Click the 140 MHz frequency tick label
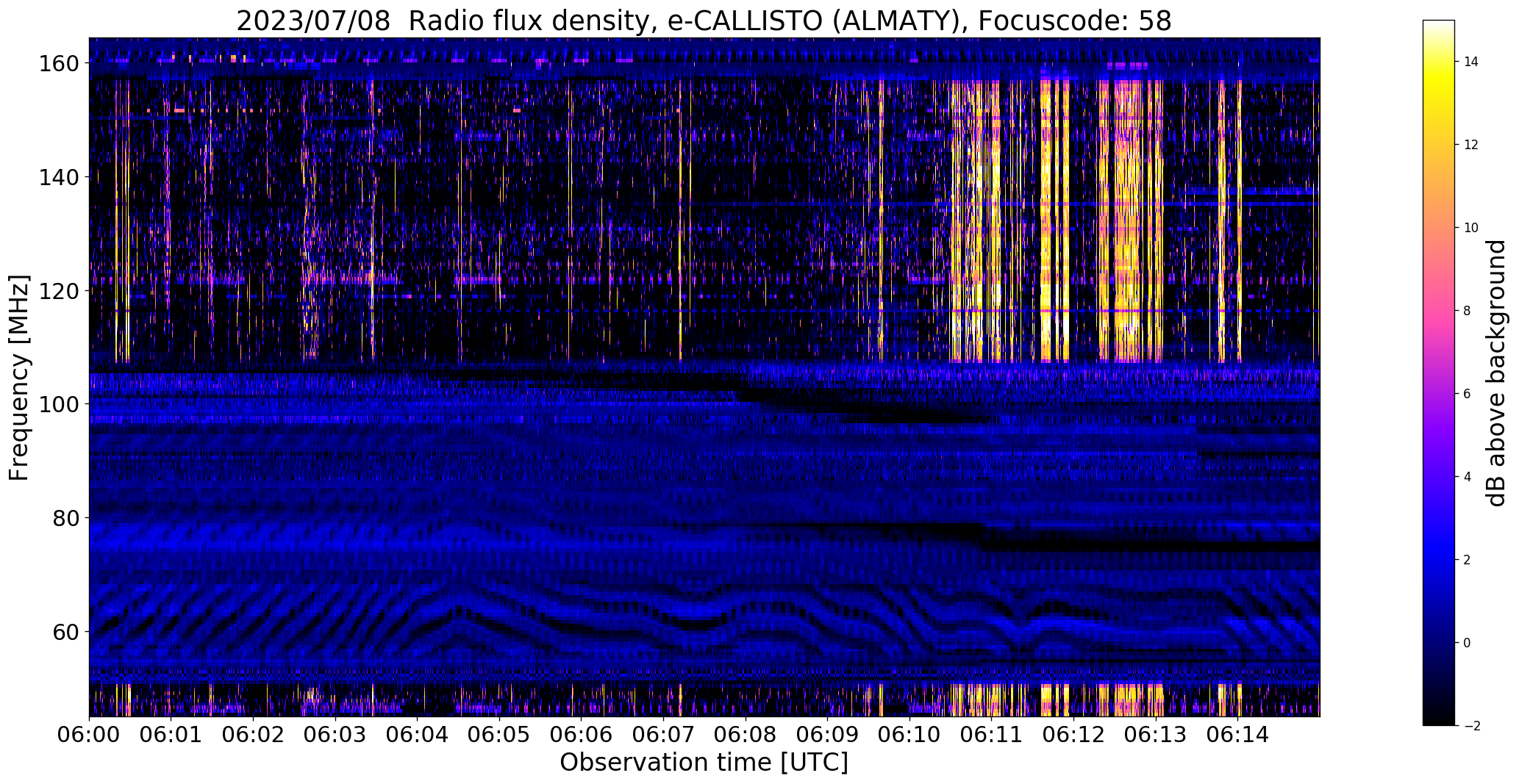The height and width of the screenshot is (784, 1519). (x=59, y=177)
